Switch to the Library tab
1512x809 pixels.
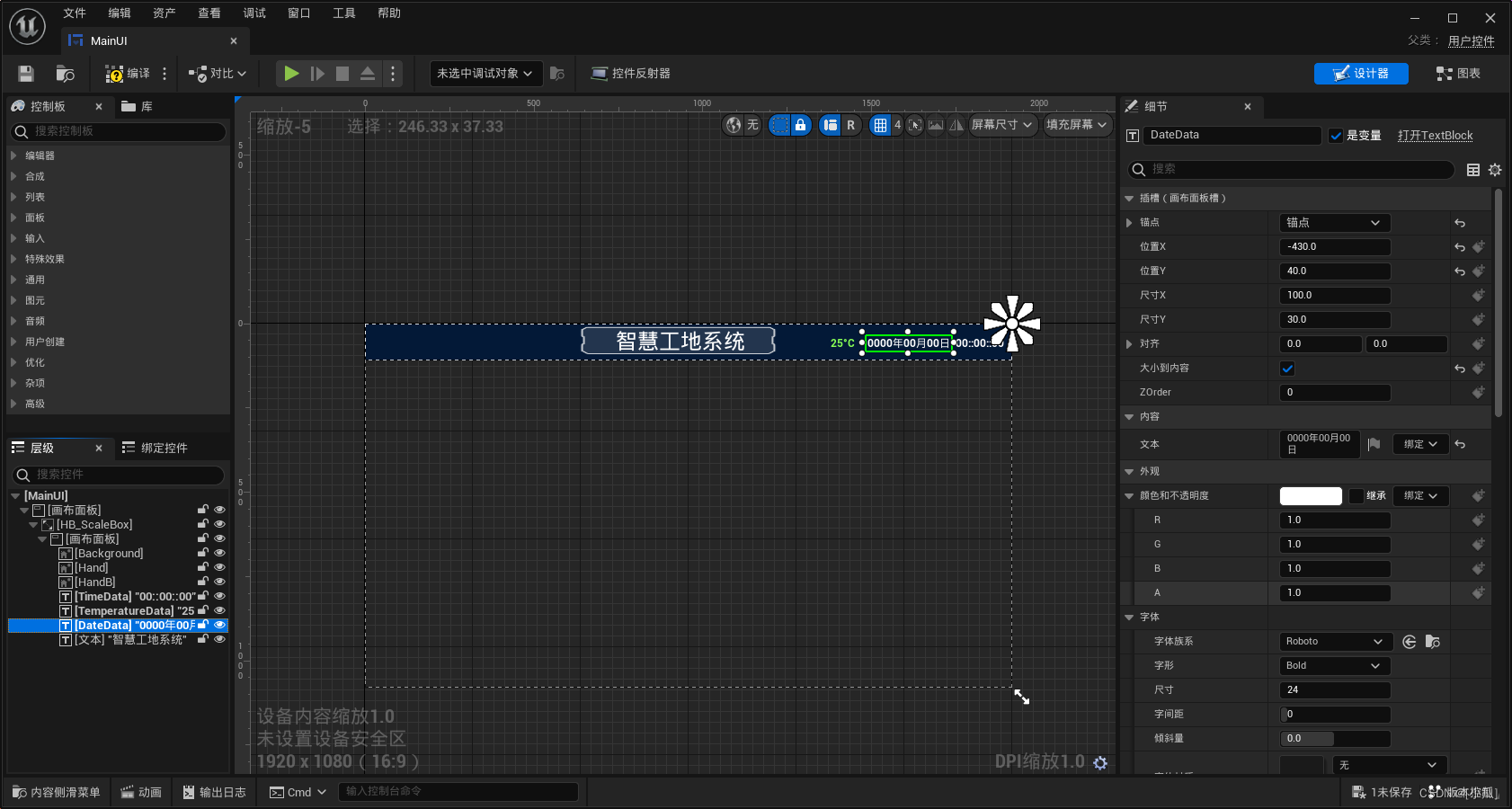pyautogui.click(x=137, y=107)
